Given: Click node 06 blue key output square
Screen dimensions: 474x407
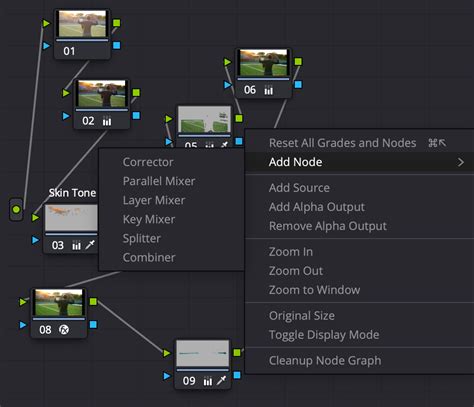Looking at the screenshot, I should click(298, 84).
